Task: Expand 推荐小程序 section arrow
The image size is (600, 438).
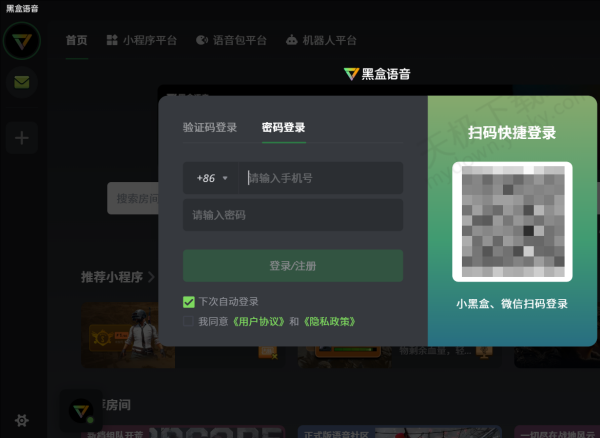Action: [x=152, y=276]
